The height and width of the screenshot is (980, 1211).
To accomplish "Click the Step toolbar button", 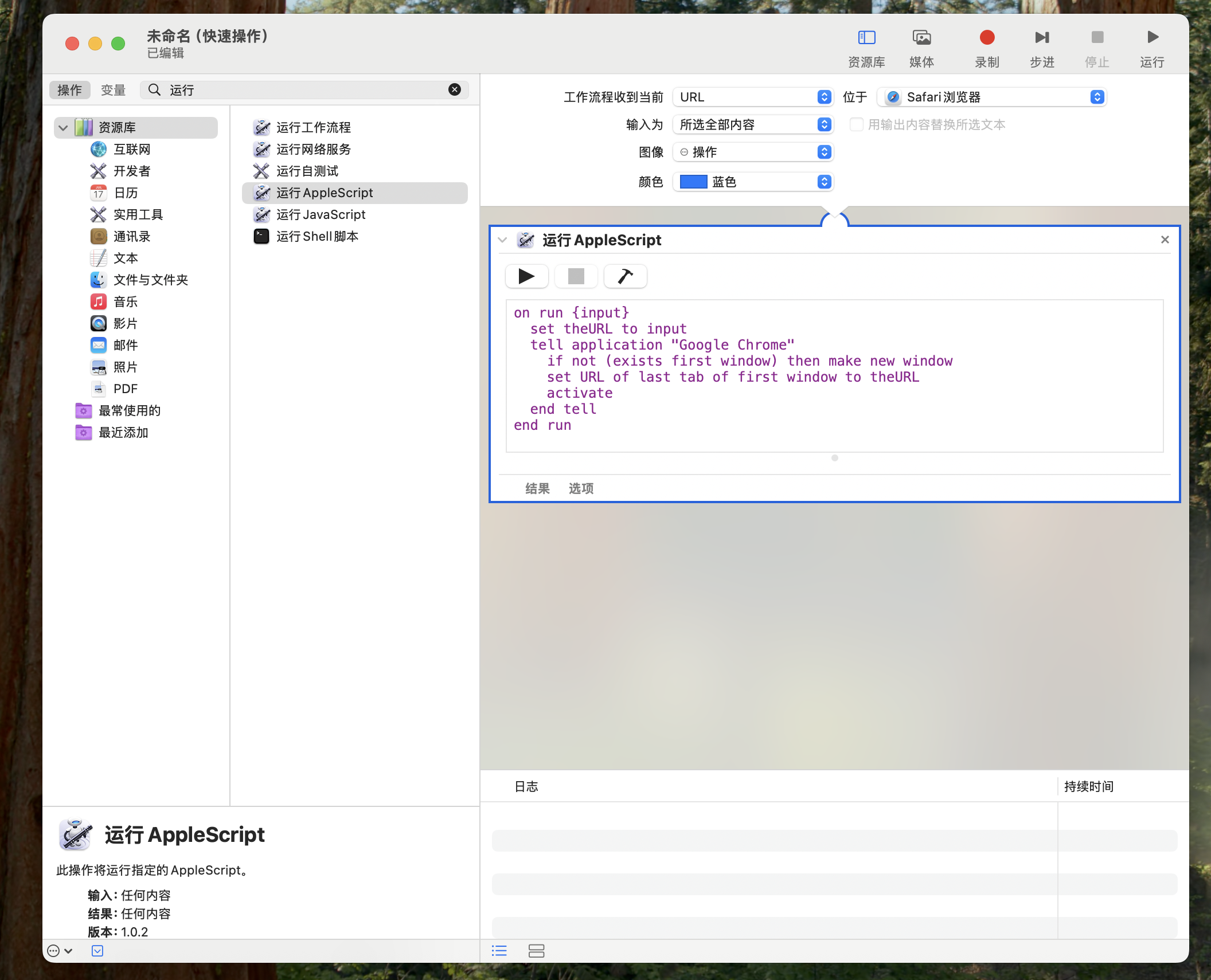I will 1042,38.
